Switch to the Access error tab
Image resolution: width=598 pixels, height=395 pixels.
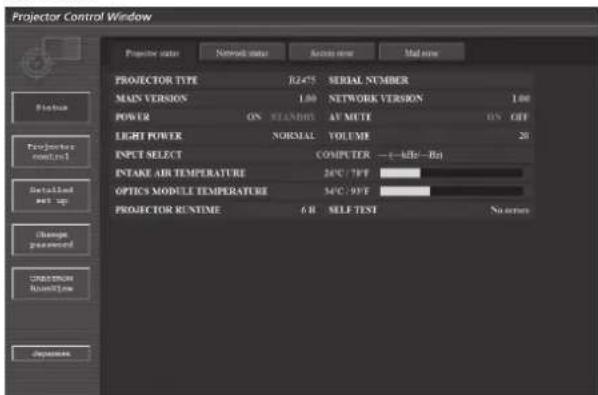pos(331,53)
